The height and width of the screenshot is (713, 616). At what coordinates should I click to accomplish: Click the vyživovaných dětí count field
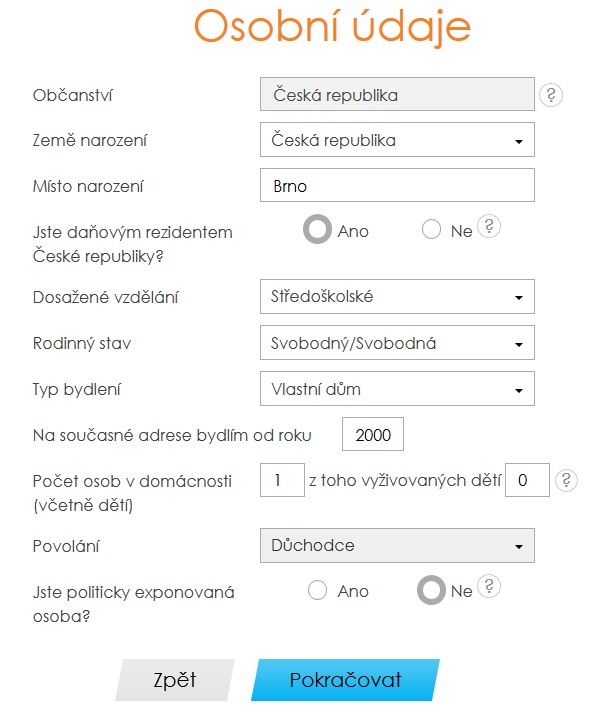coord(527,480)
